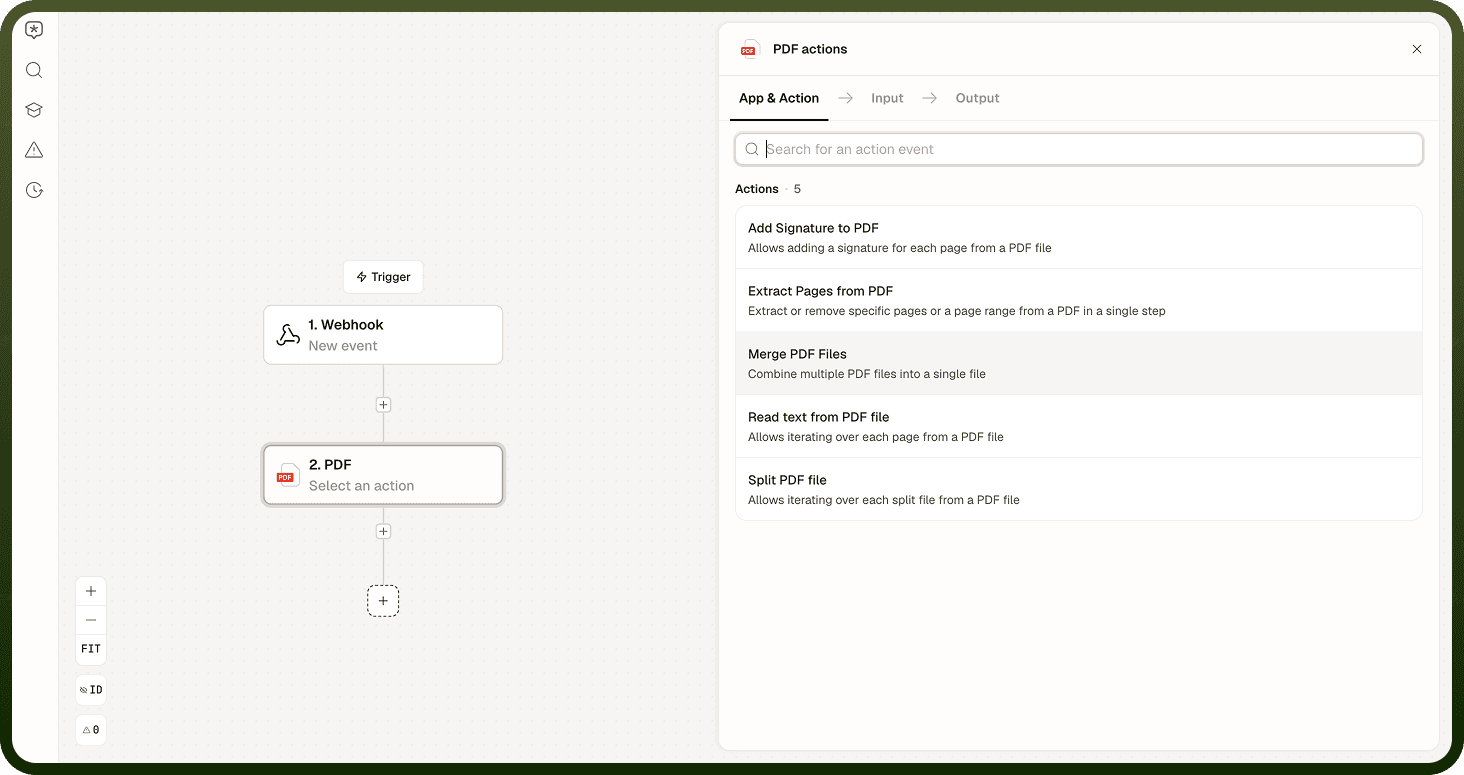Zoom in the canvas with plus button

(91, 591)
